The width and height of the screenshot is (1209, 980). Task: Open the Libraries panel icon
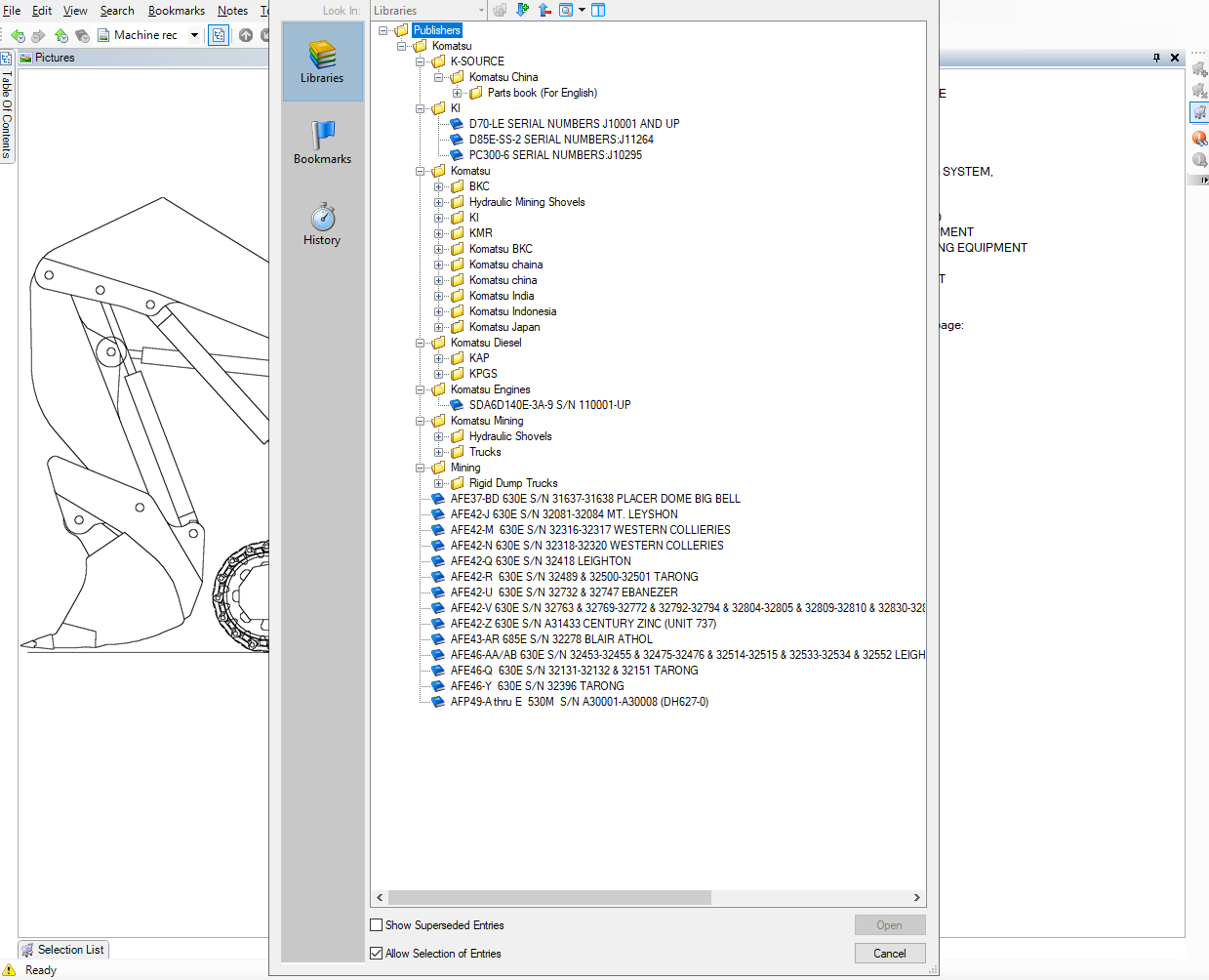322,61
